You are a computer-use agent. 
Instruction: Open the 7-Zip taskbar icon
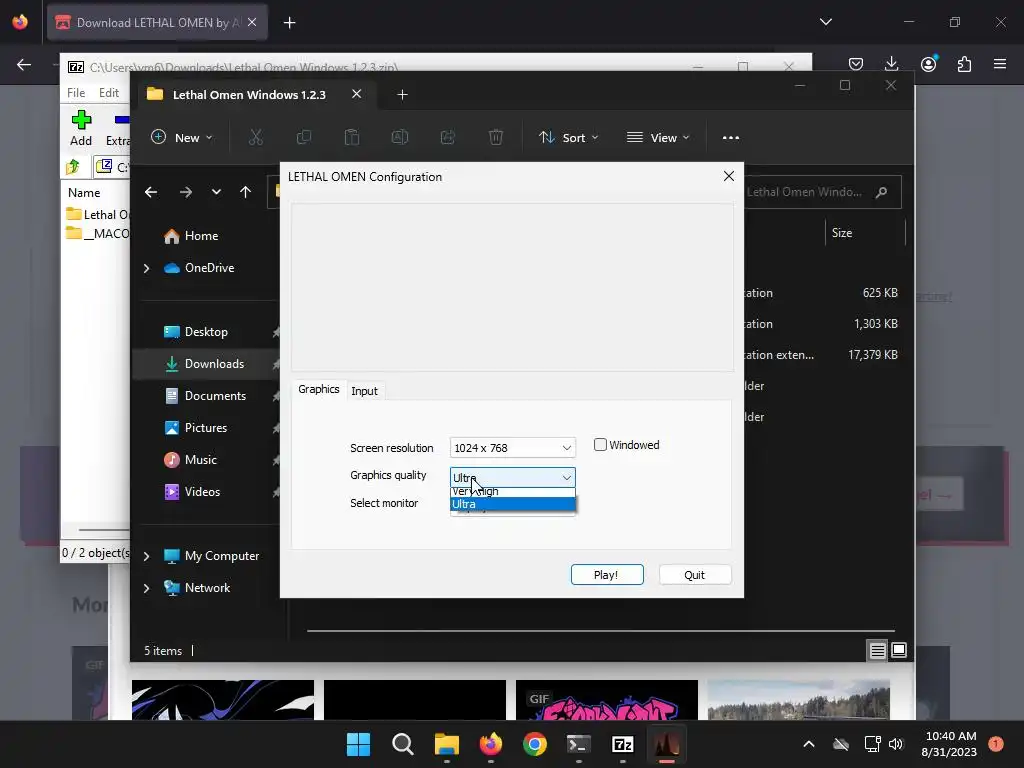coord(622,744)
